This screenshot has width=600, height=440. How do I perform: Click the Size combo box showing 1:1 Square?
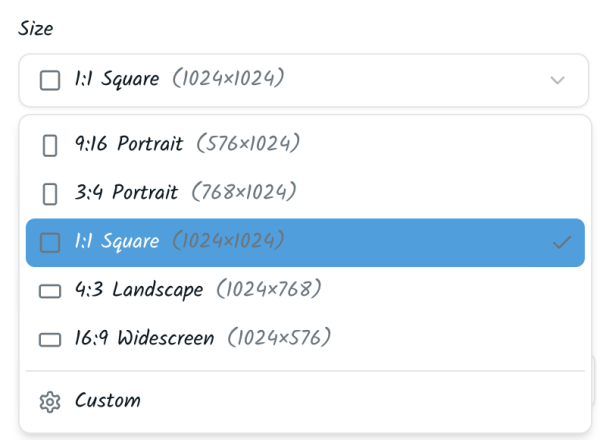(x=300, y=80)
